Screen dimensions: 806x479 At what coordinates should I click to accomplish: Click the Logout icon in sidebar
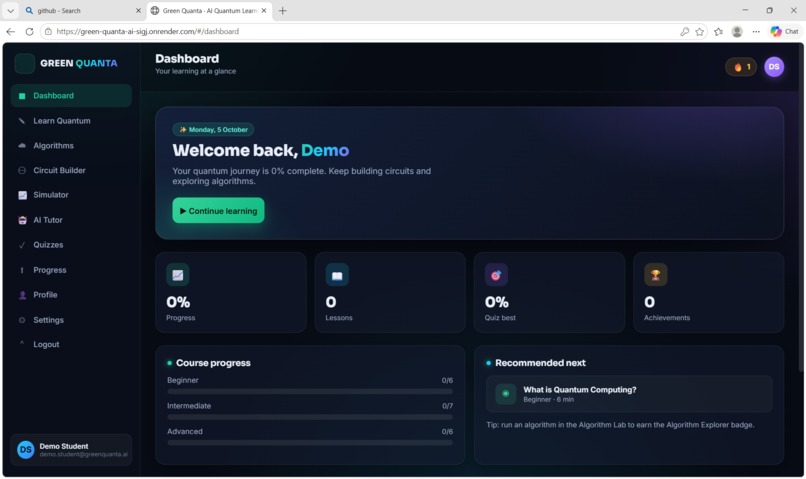22,343
